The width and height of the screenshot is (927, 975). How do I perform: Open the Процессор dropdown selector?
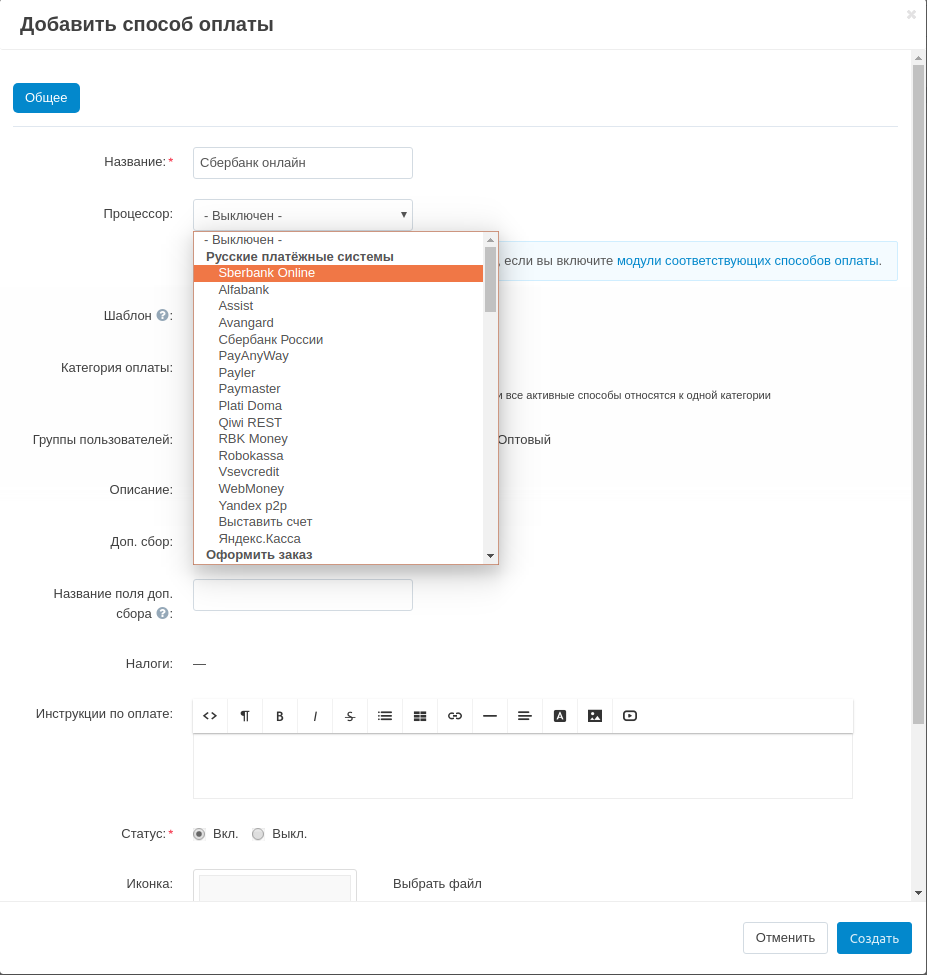302,215
